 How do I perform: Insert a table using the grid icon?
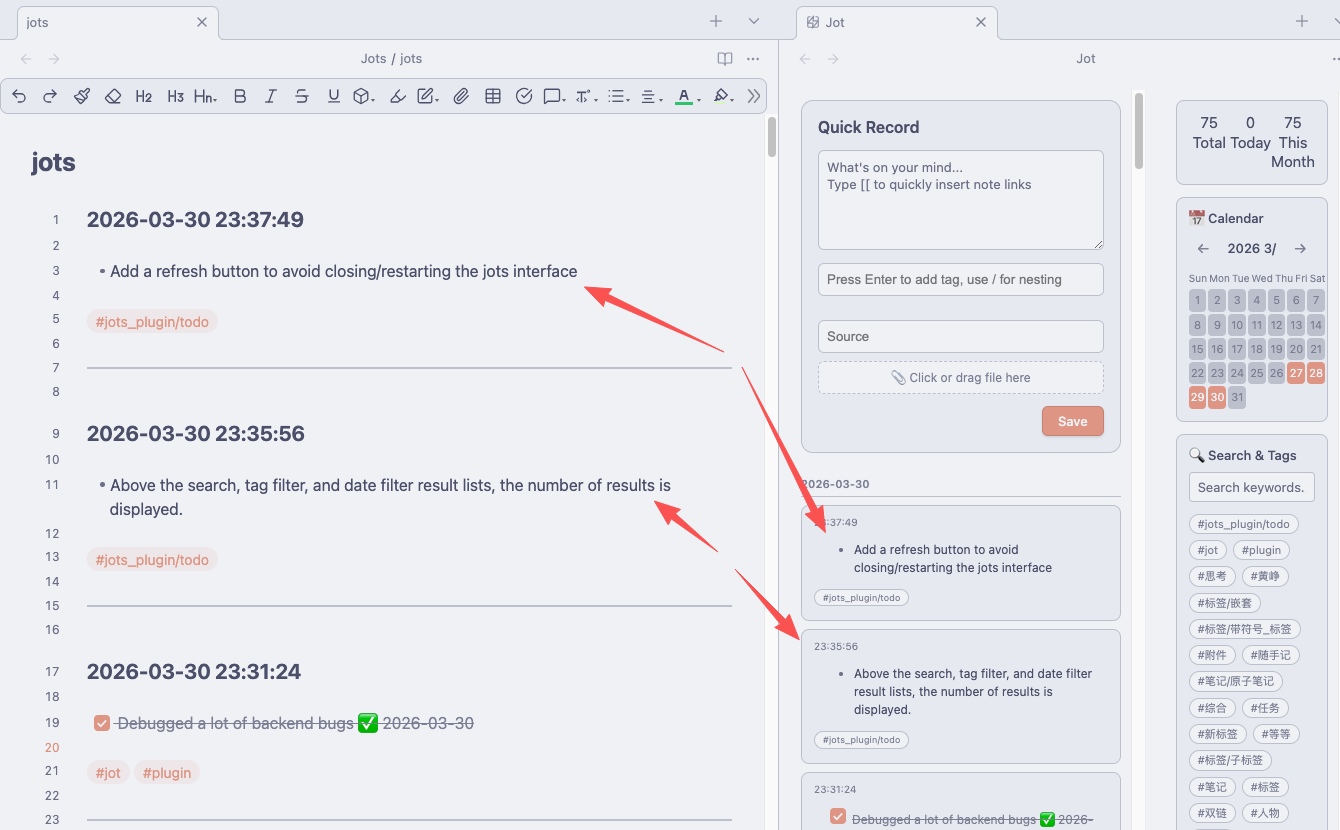[x=492, y=96]
